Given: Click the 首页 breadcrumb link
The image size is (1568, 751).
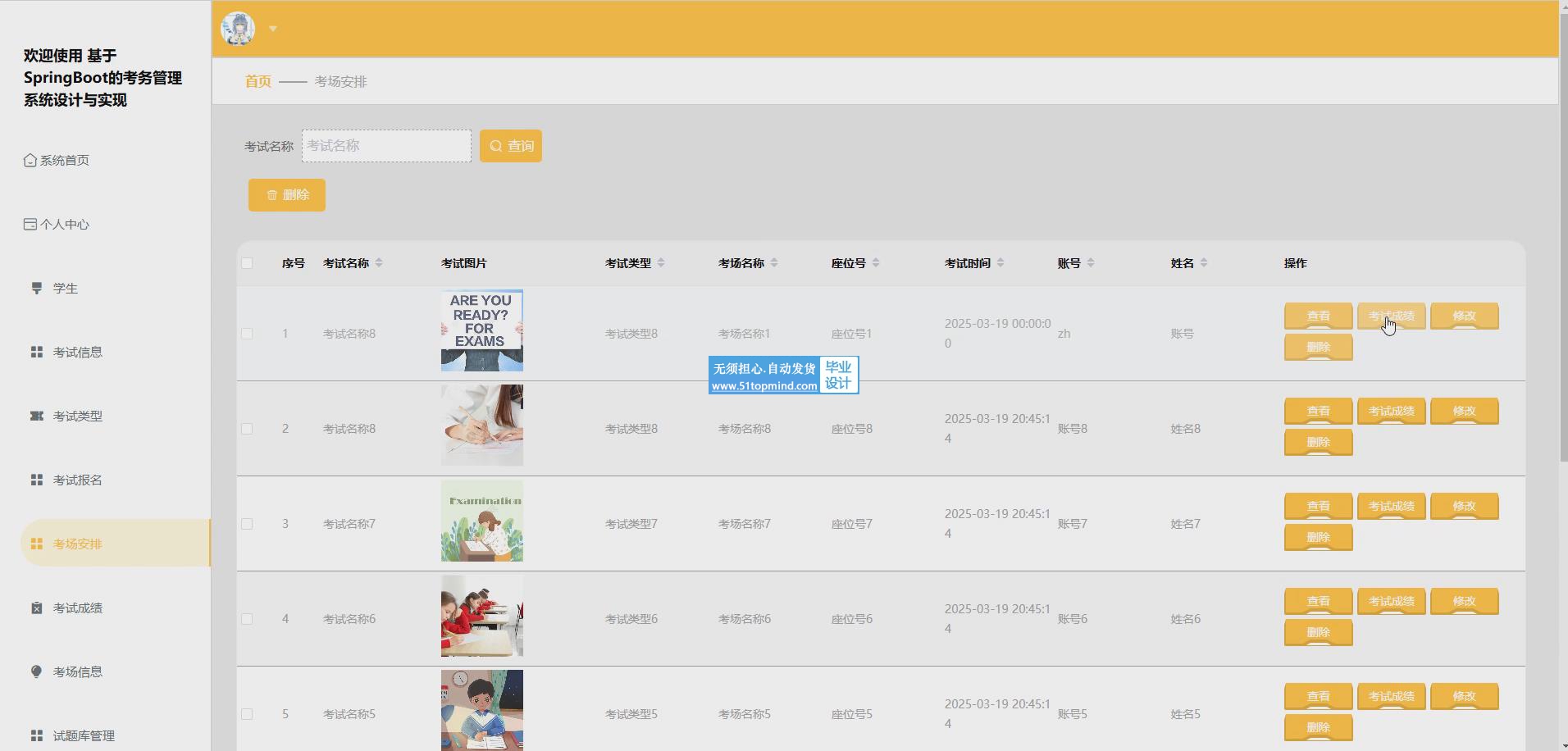Looking at the screenshot, I should [x=258, y=81].
